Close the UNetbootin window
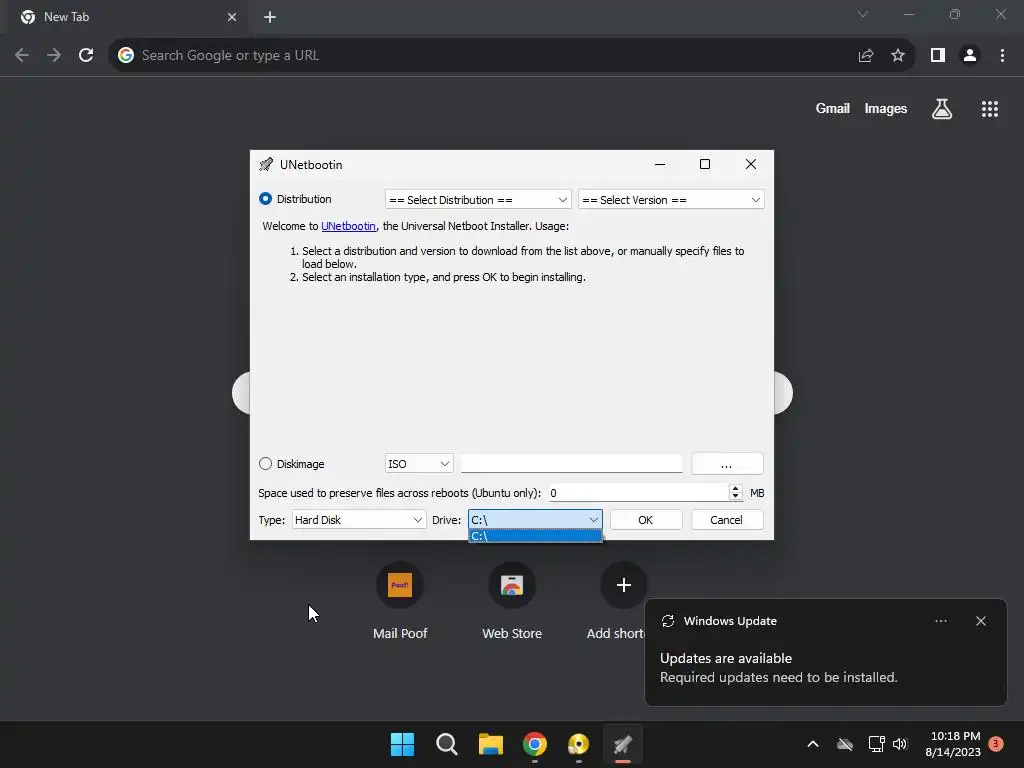The width and height of the screenshot is (1024, 768). pyautogui.click(x=751, y=165)
